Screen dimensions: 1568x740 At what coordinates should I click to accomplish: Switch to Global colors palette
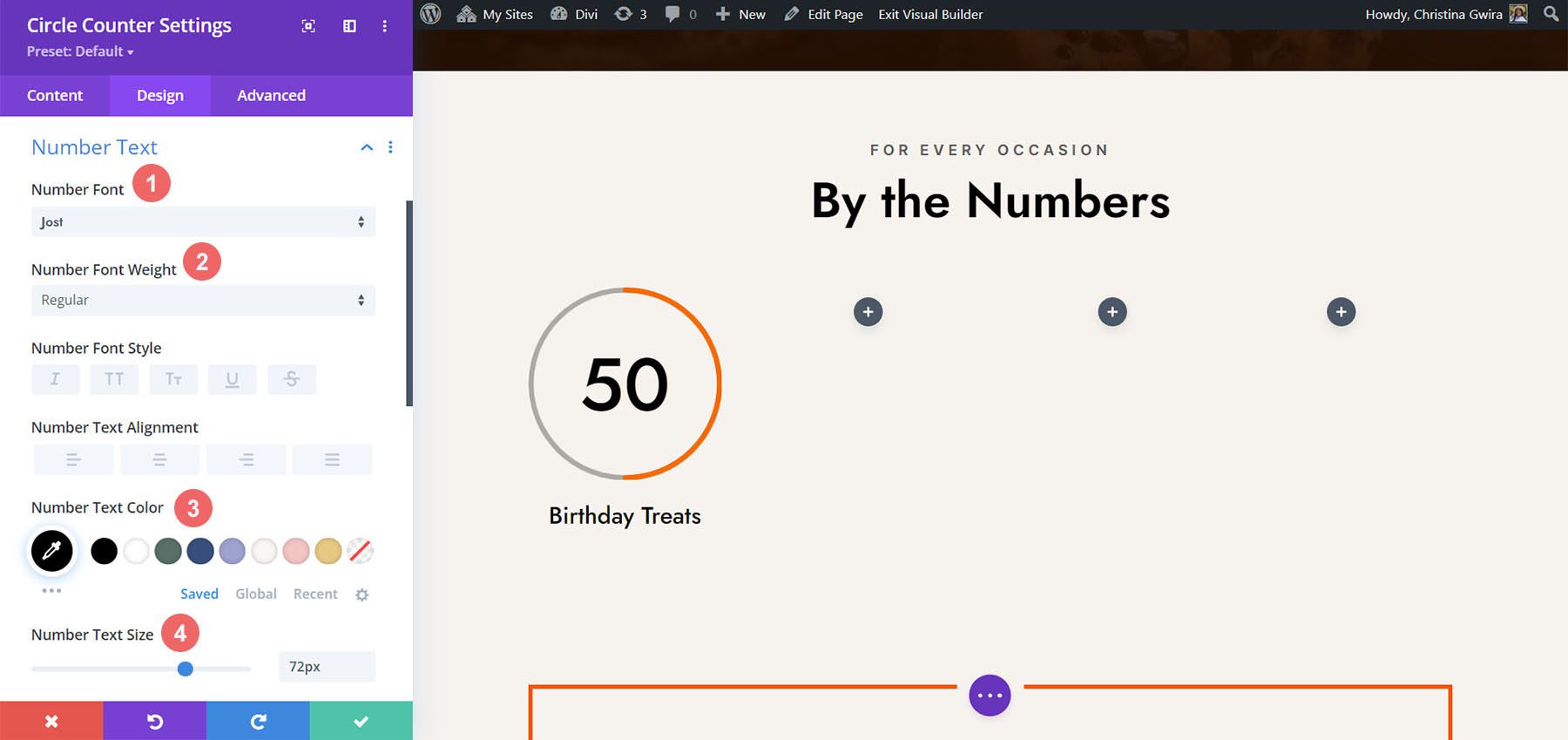pos(256,594)
